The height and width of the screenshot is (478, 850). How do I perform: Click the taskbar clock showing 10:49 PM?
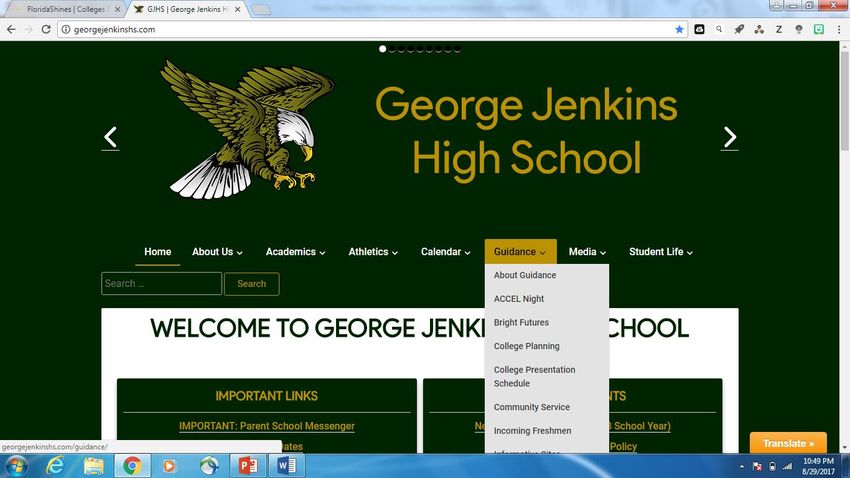tap(818, 466)
